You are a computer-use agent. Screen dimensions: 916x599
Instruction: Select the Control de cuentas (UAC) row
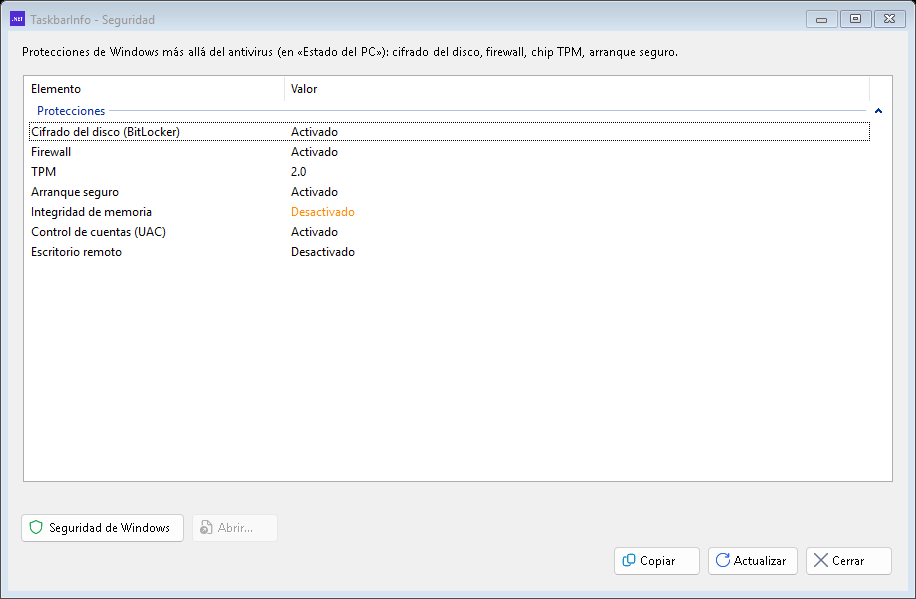(449, 232)
